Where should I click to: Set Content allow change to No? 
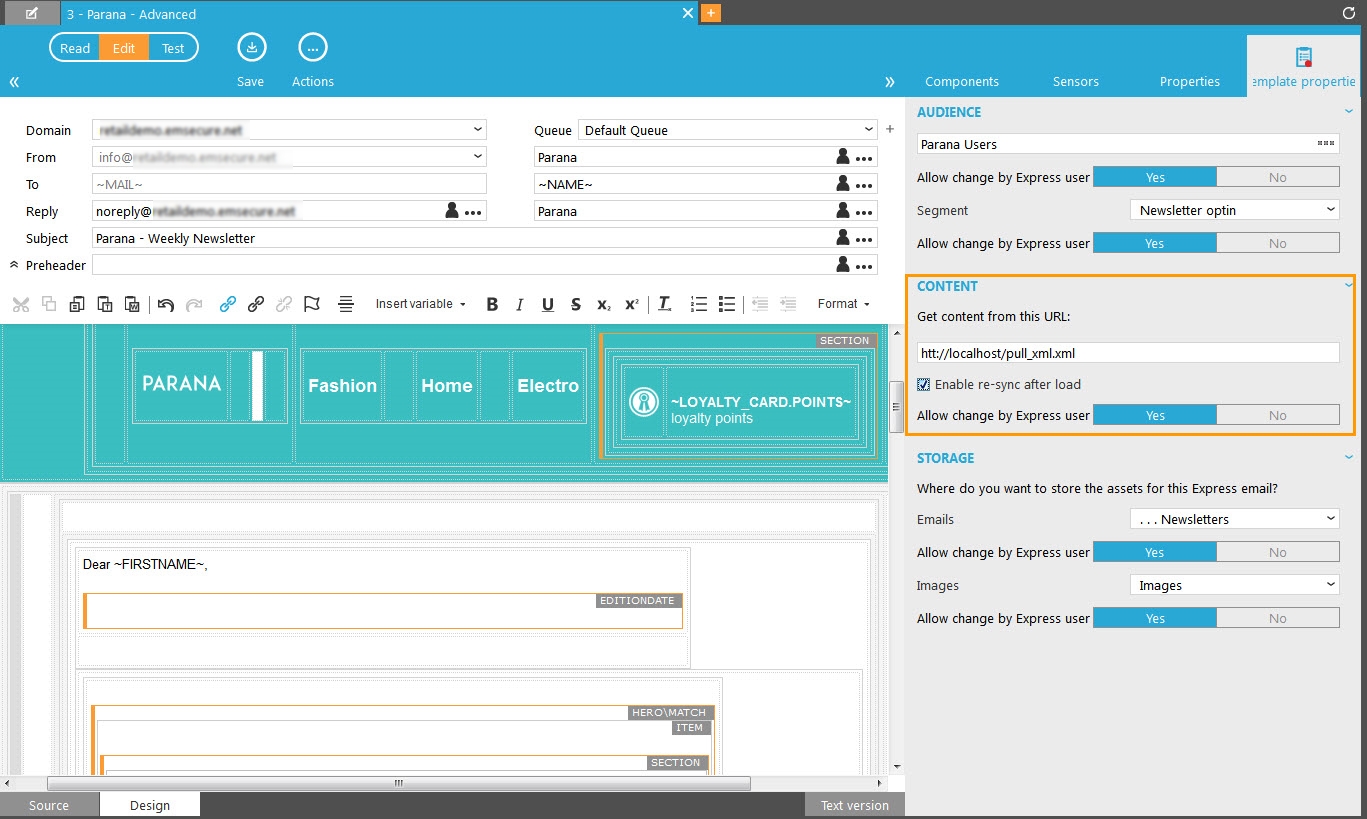click(x=1277, y=415)
